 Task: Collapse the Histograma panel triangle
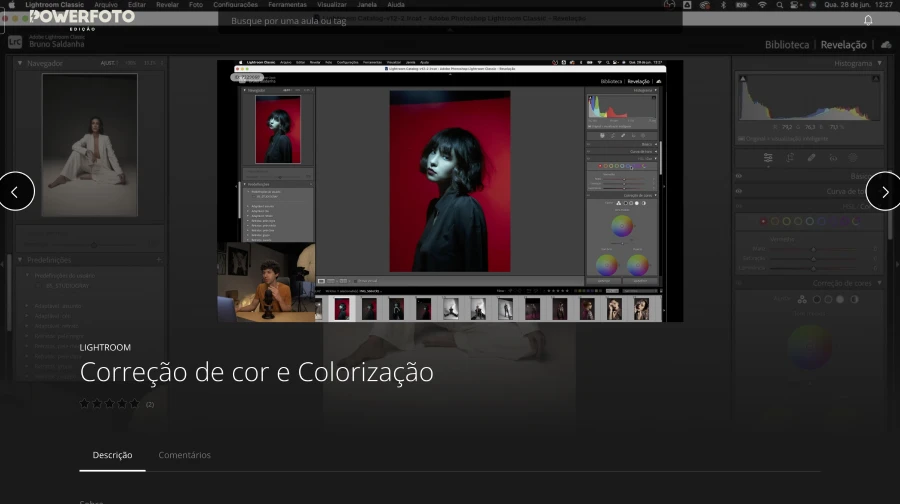[x=879, y=63]
